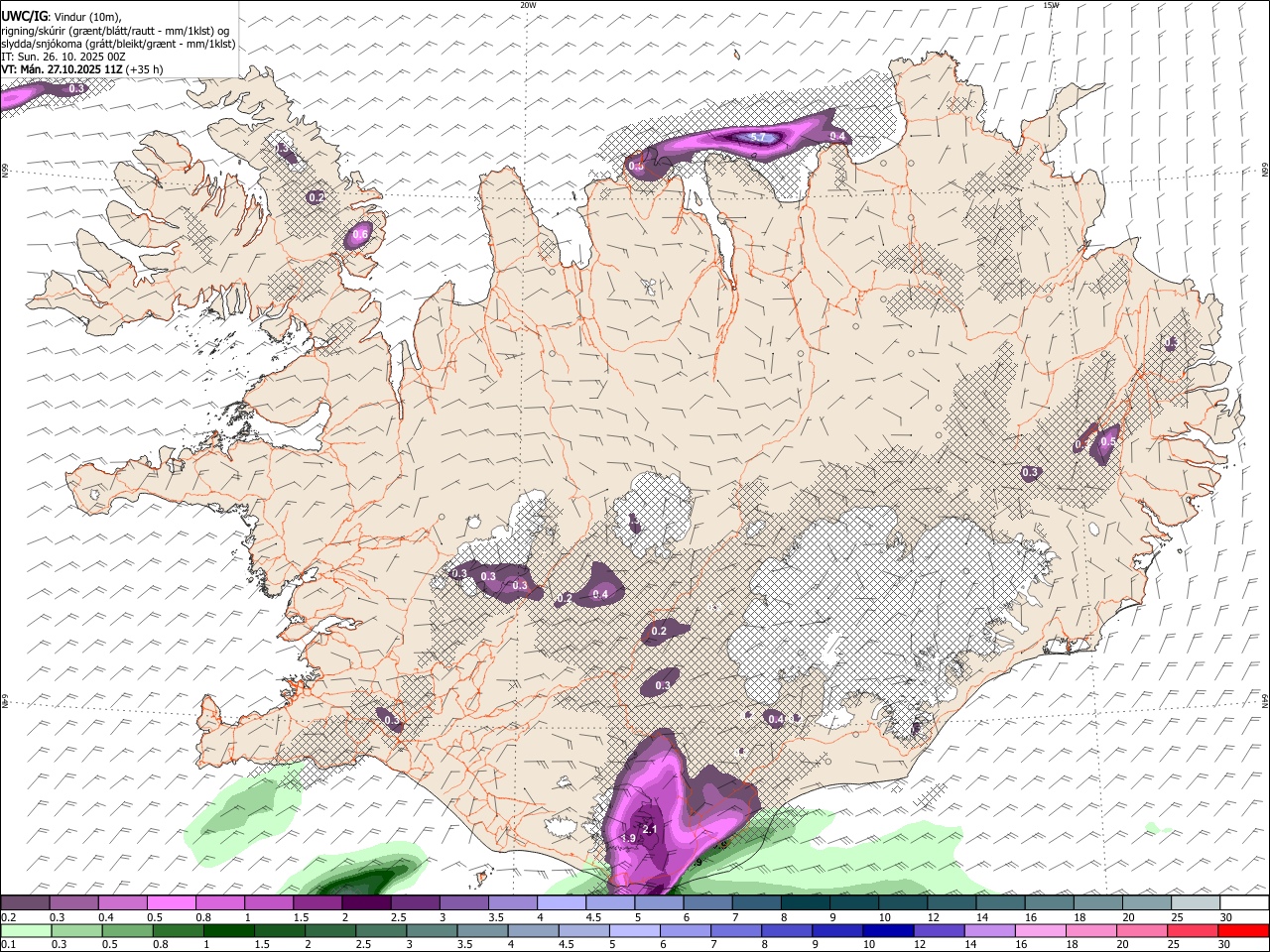1270x952 pixels.
Task: Choose the light pink swatch at 16 in the lower legend
Action: pyautogui.click(x=1039, y=930)
